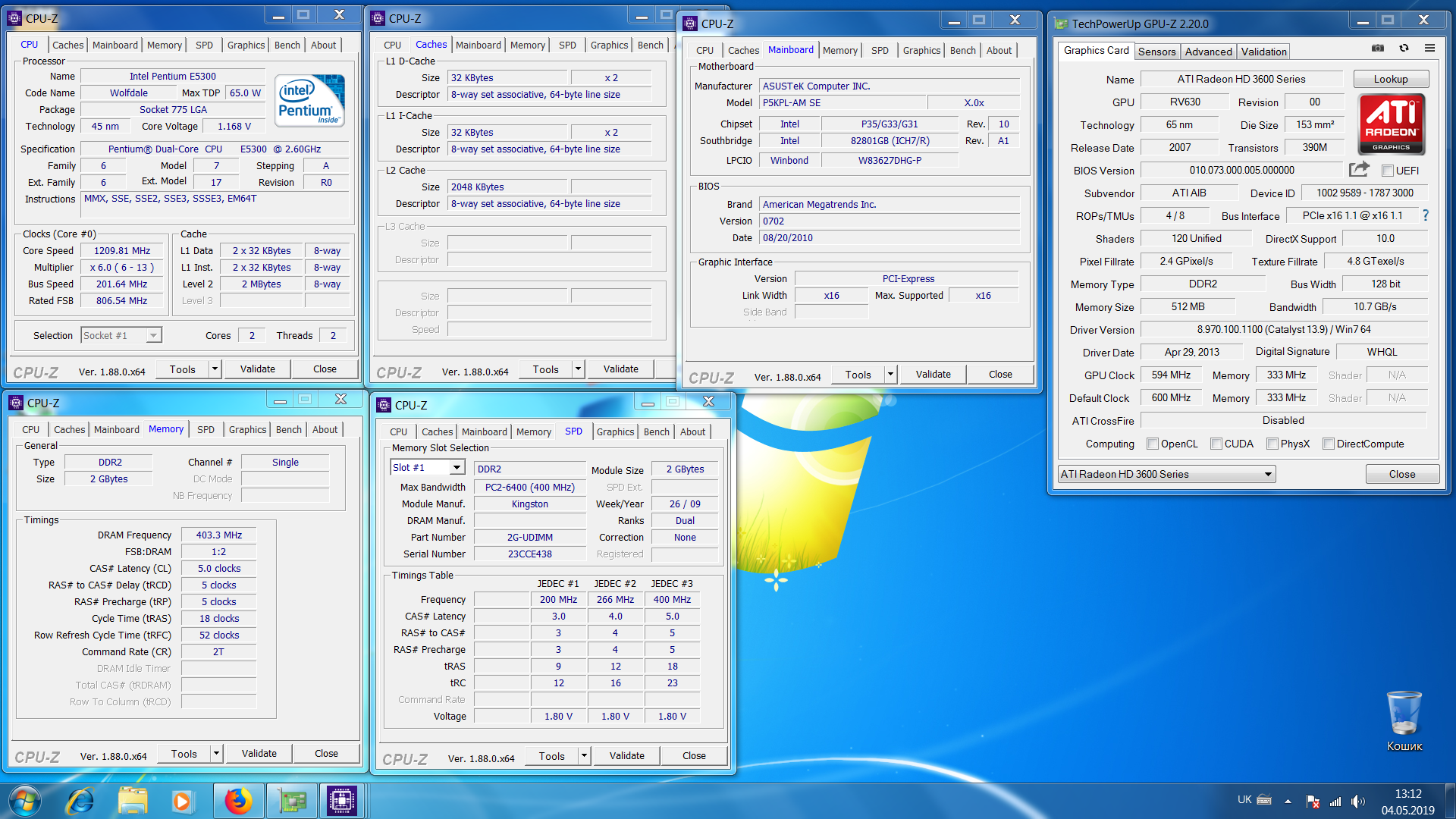Click the title bar icon of the Memory CPU-Z window
The image size is (1456, 819).
click(16, 403)
